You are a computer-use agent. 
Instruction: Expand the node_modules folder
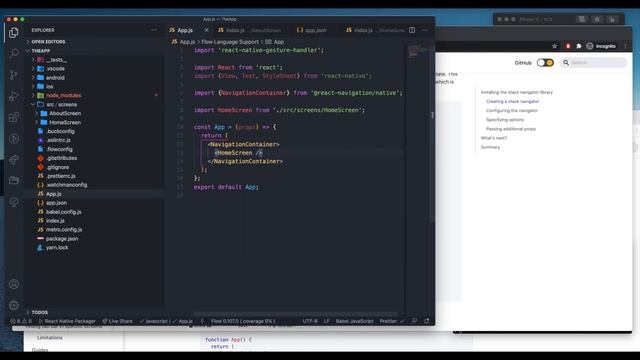tap(63, 96)
